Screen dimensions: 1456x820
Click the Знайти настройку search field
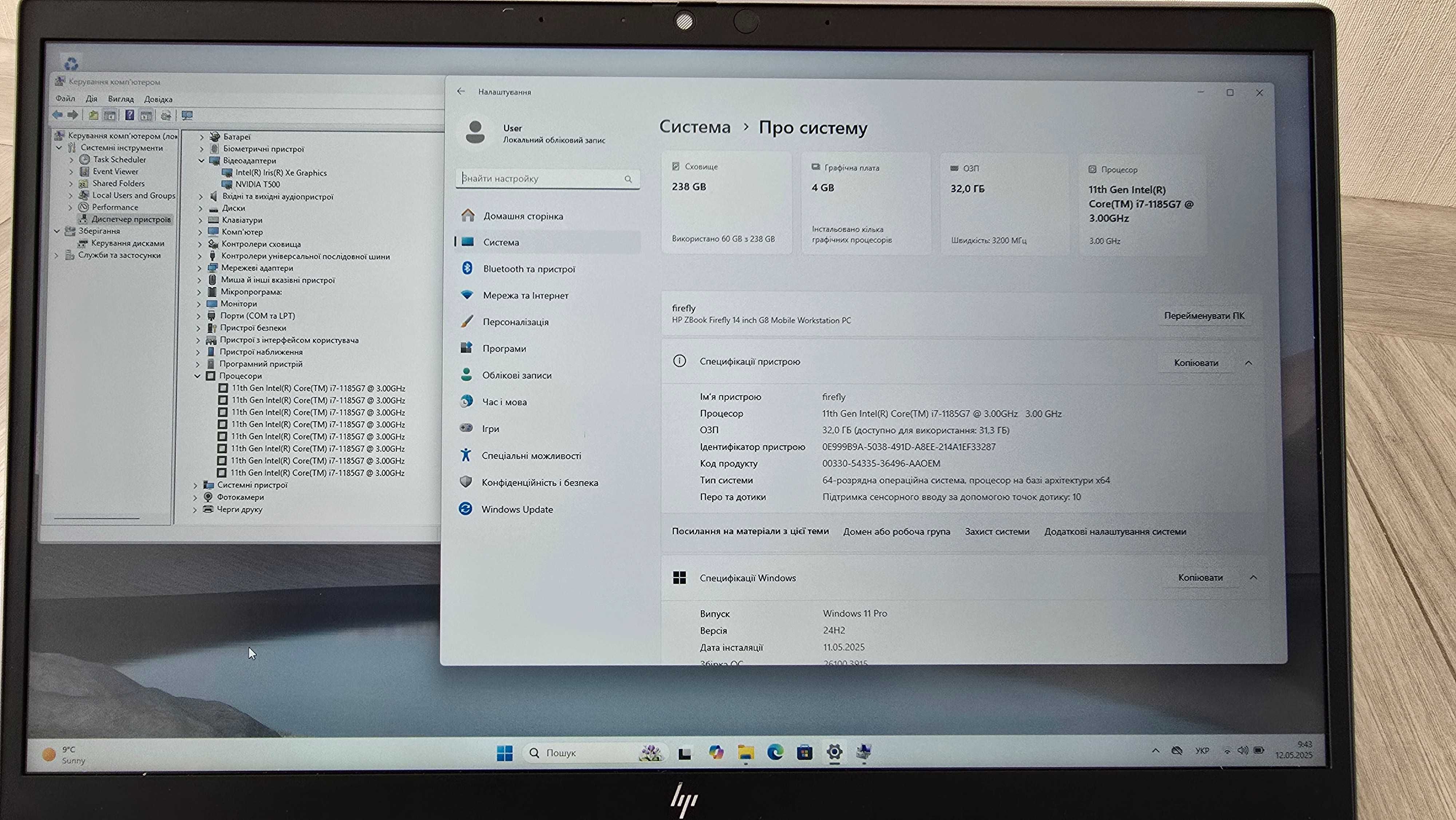coord(547,179)
